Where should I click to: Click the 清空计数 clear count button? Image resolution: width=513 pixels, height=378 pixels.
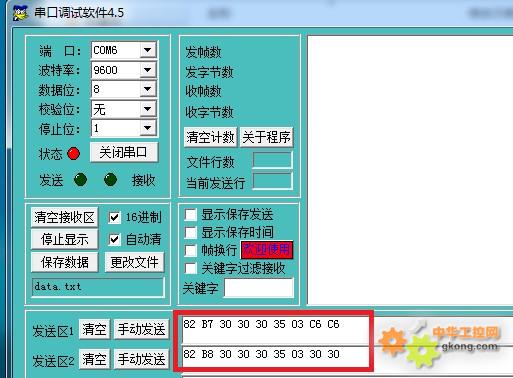pyautogui.click(x=210, y=137)
